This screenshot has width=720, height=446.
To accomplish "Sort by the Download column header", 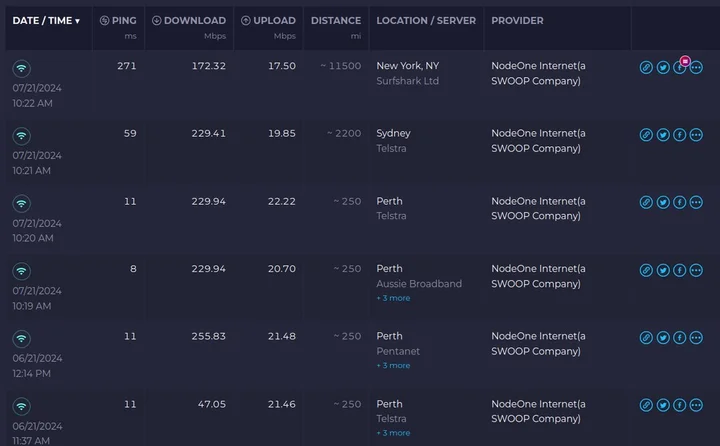I will [188, 21].
